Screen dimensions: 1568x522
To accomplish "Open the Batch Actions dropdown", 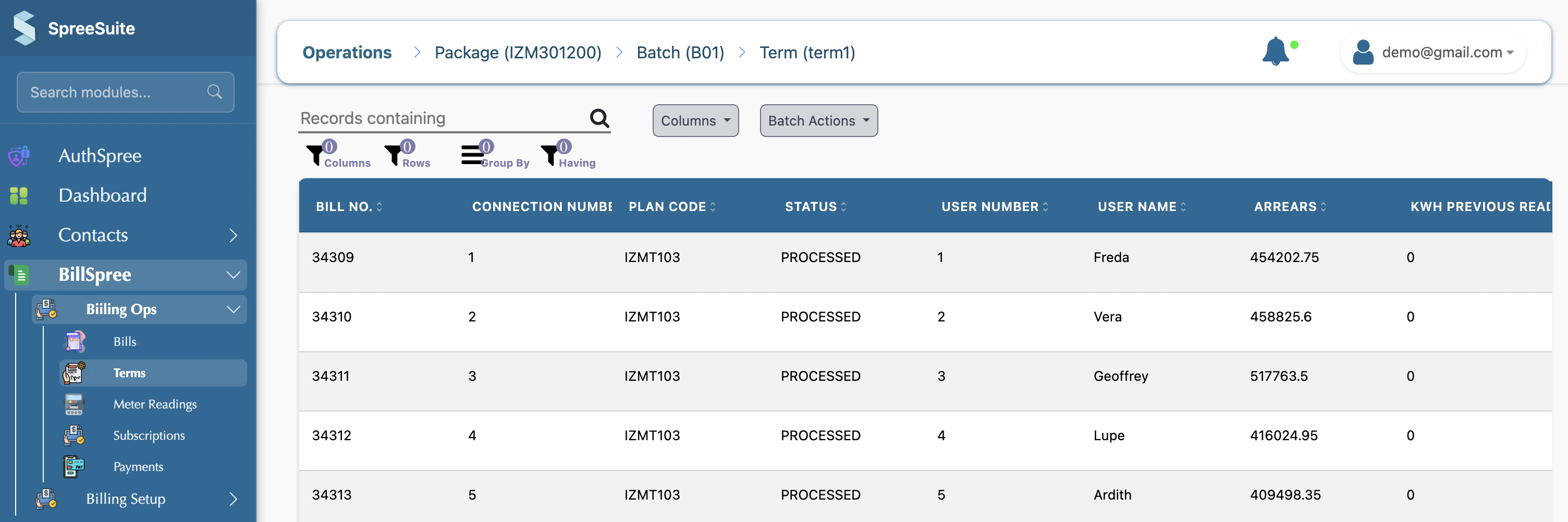I will (x=818, y=120).
